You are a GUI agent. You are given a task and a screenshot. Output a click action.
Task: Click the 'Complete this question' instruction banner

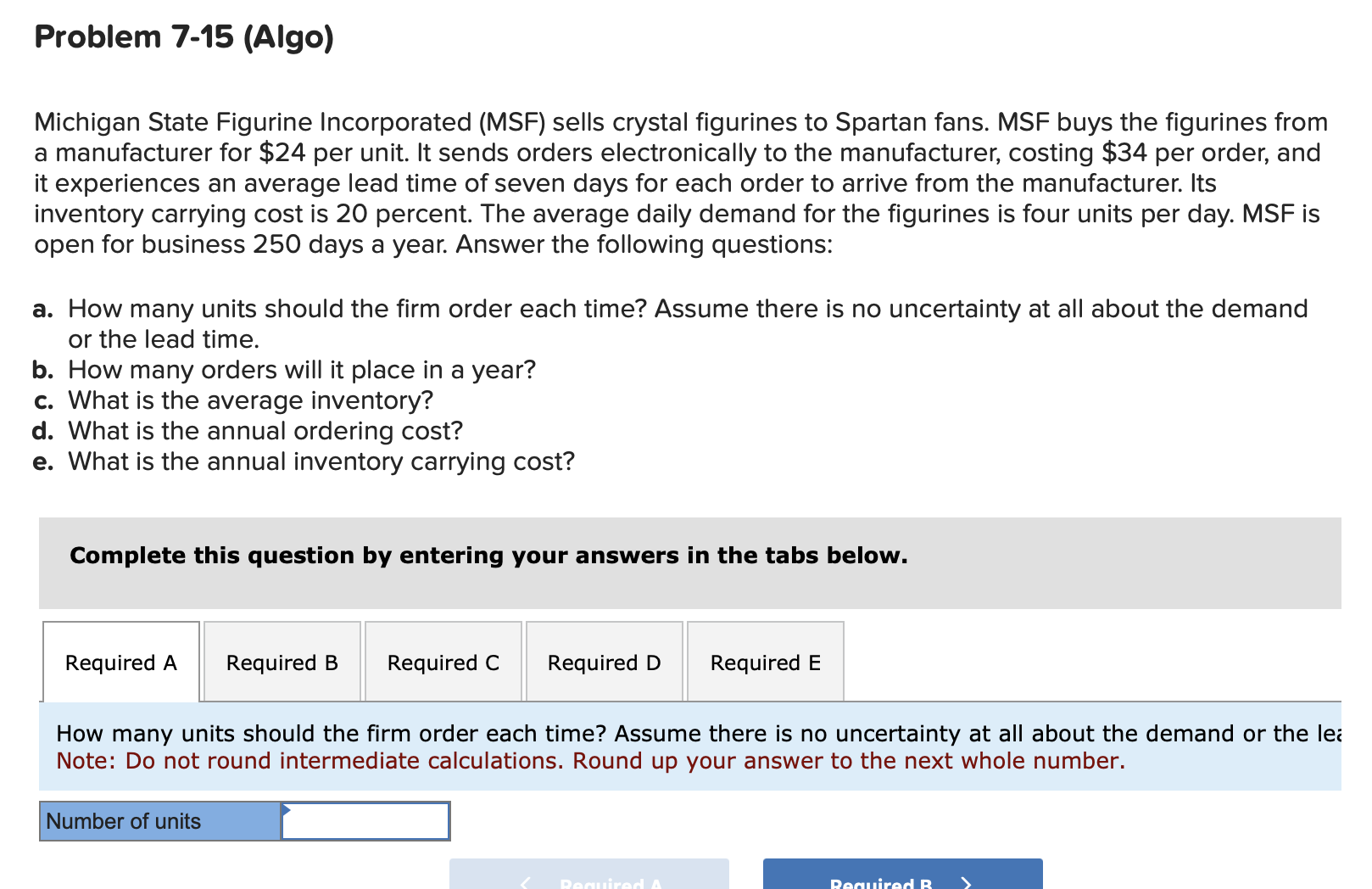(x=488, y=556)
